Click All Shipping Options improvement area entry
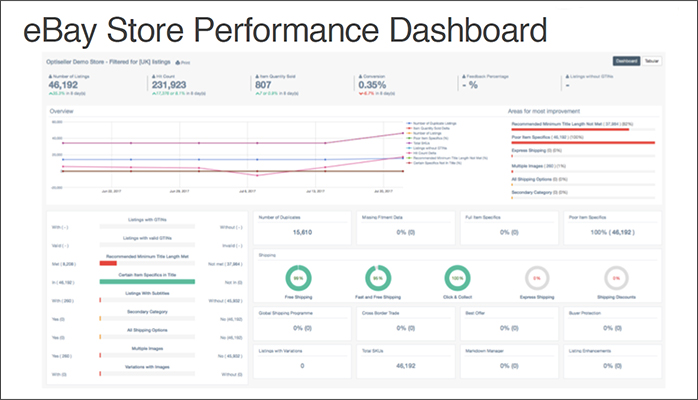 583,182
